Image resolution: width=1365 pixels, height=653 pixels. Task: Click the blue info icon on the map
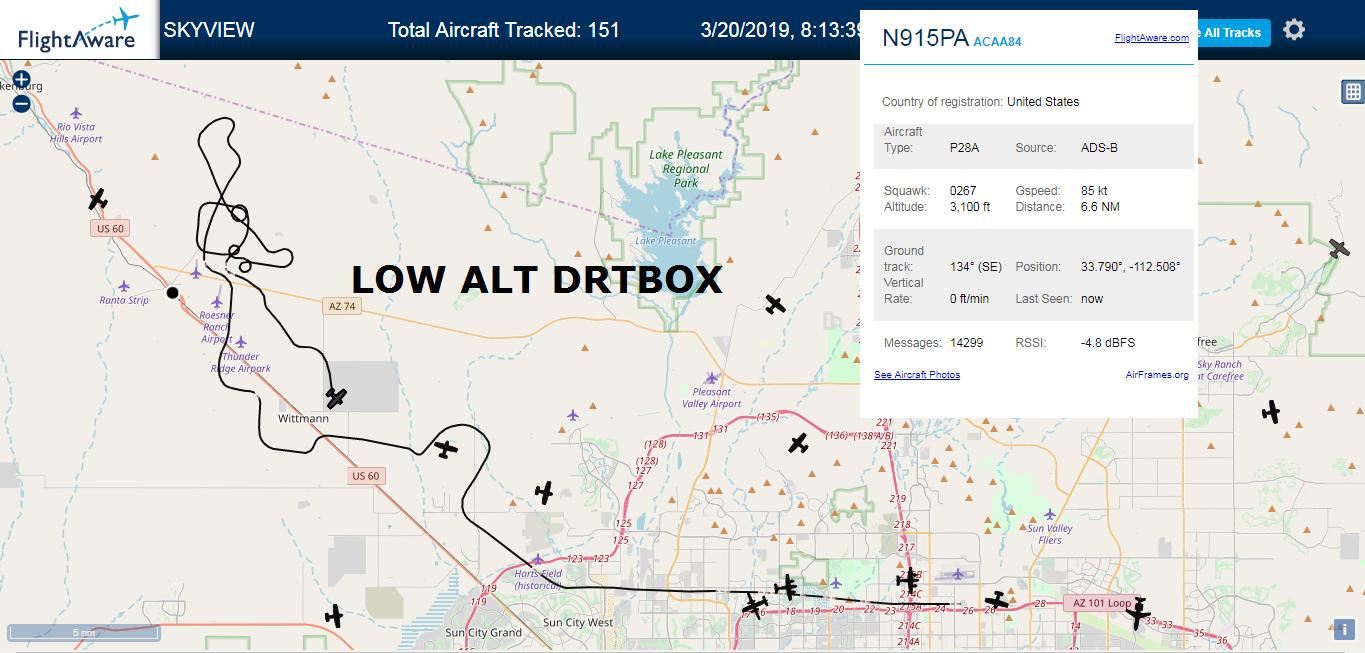coord(1344,629)
